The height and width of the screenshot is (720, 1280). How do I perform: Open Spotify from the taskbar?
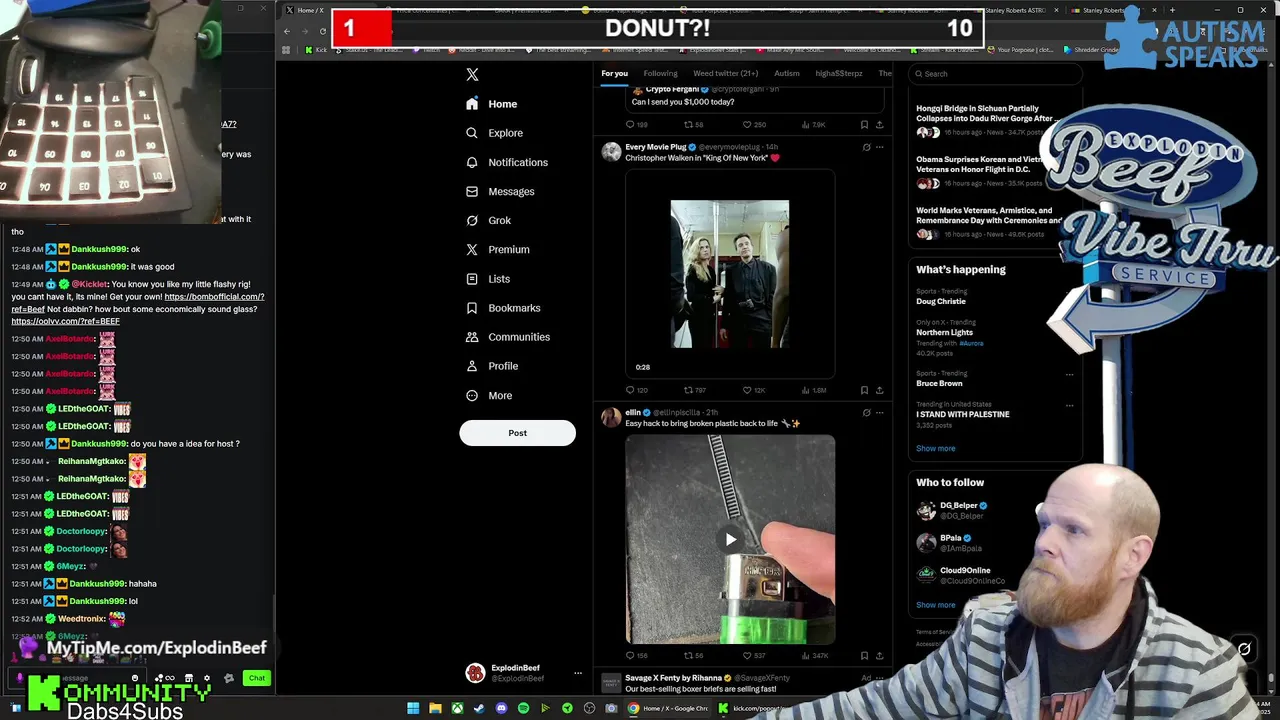[523, 709]
